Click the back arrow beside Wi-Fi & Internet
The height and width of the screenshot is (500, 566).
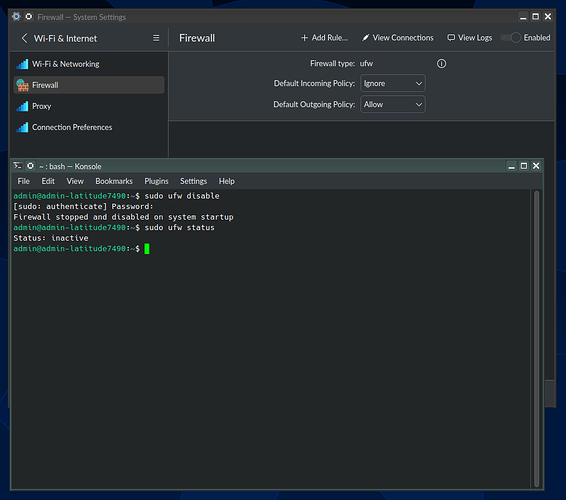click(x=24, y=38)
